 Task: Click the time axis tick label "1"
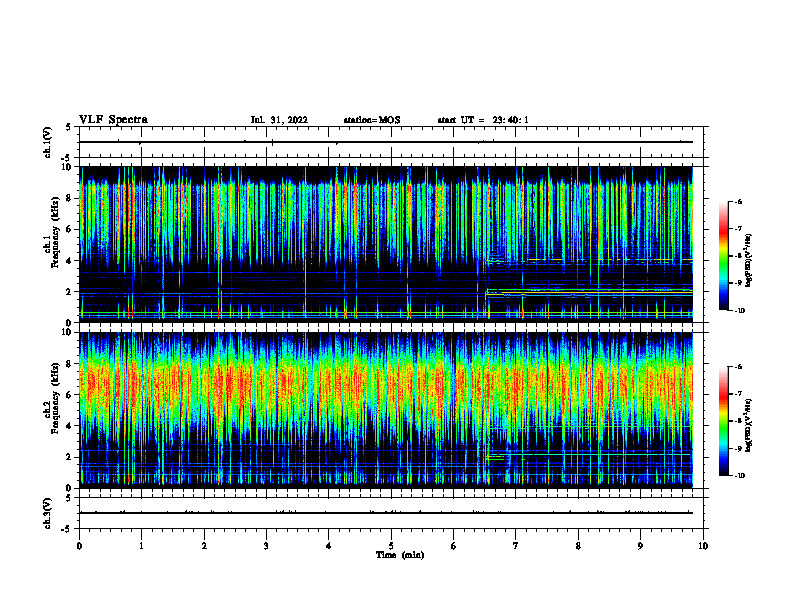click(x=141, y=546)
